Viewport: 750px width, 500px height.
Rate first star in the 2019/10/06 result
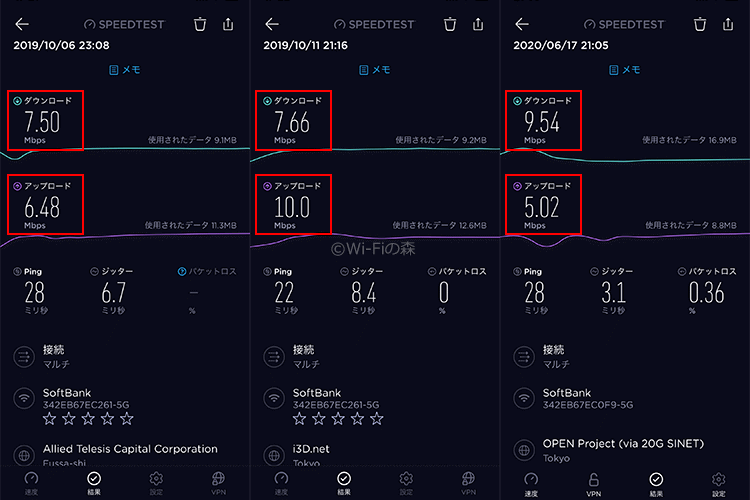49,419
